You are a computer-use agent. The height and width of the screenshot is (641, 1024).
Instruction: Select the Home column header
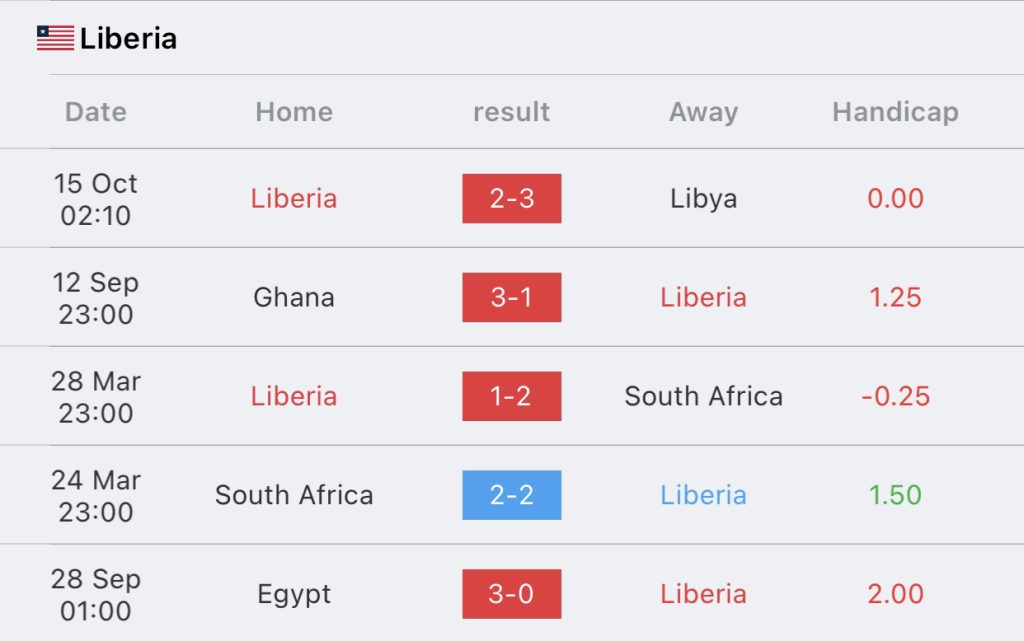coord(294,112)
